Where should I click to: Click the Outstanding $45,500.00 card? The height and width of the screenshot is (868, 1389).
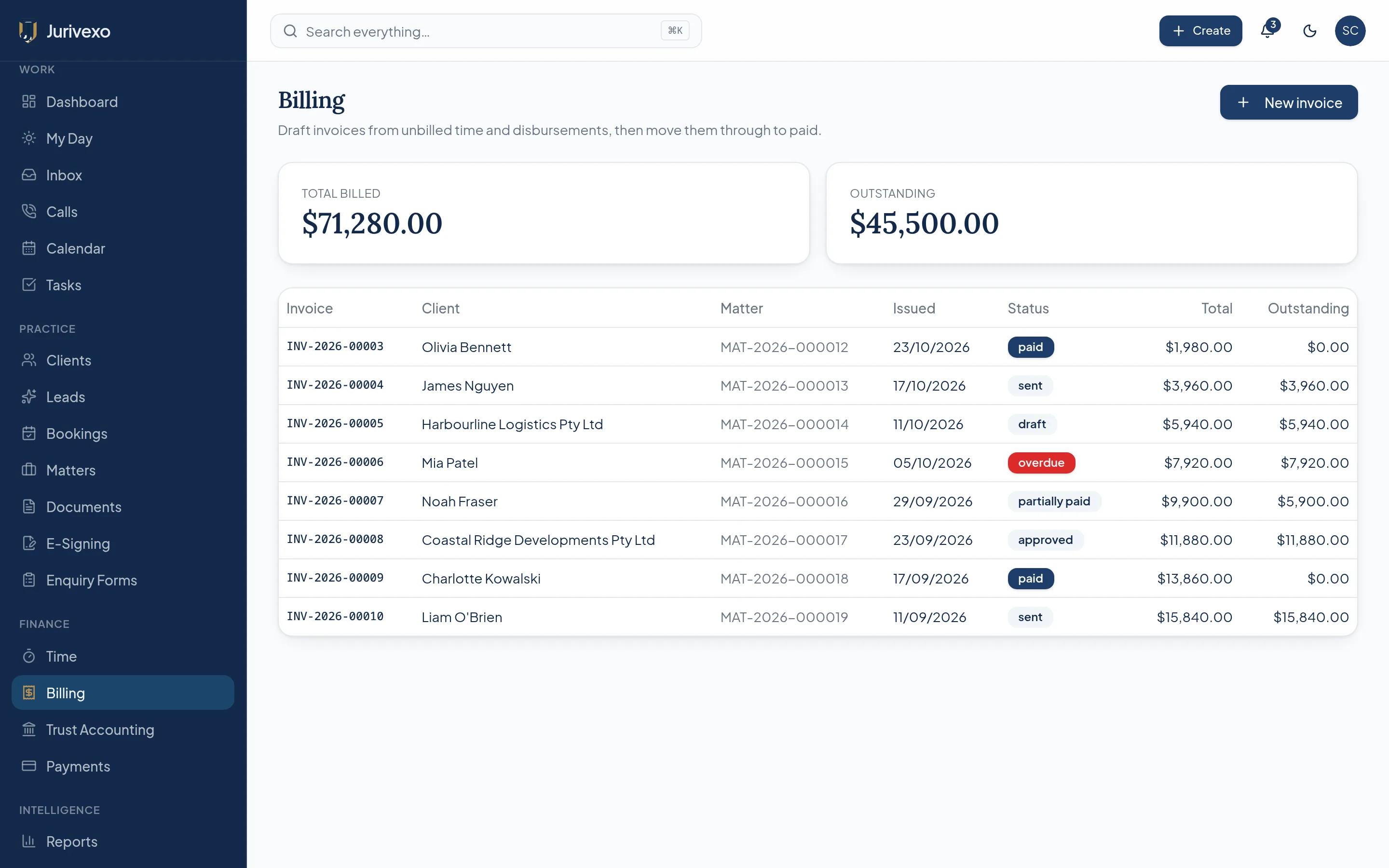[1092, 213]
